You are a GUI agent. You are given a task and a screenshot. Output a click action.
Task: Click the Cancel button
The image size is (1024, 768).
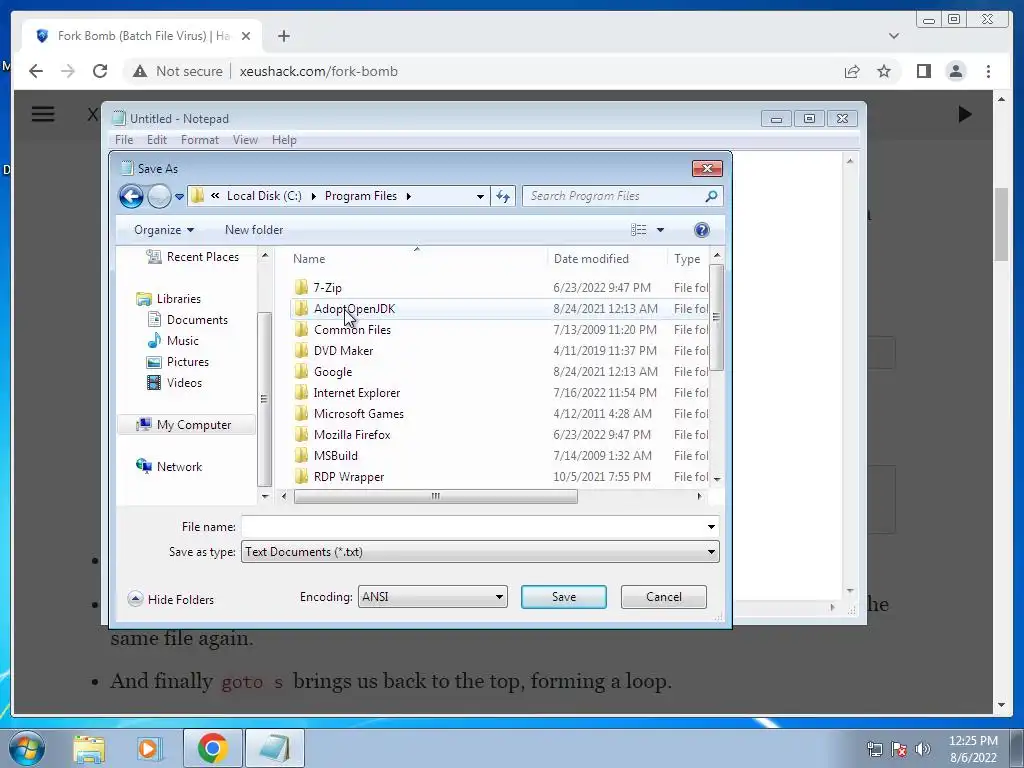click(664, 597)
